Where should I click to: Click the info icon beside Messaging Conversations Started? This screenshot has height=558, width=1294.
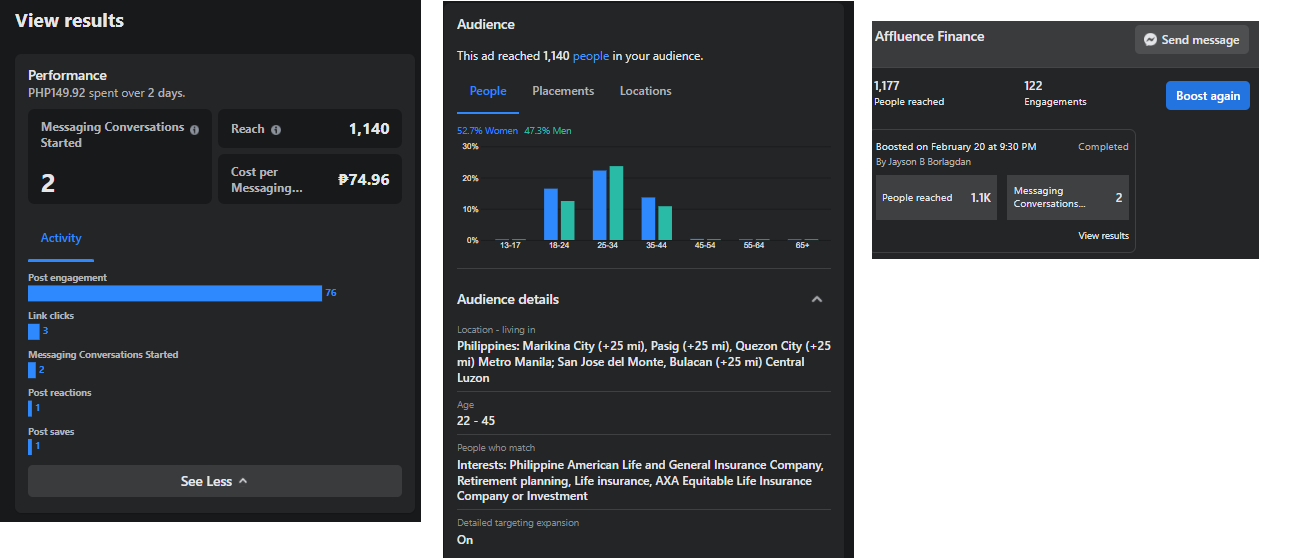click(194, 130)
